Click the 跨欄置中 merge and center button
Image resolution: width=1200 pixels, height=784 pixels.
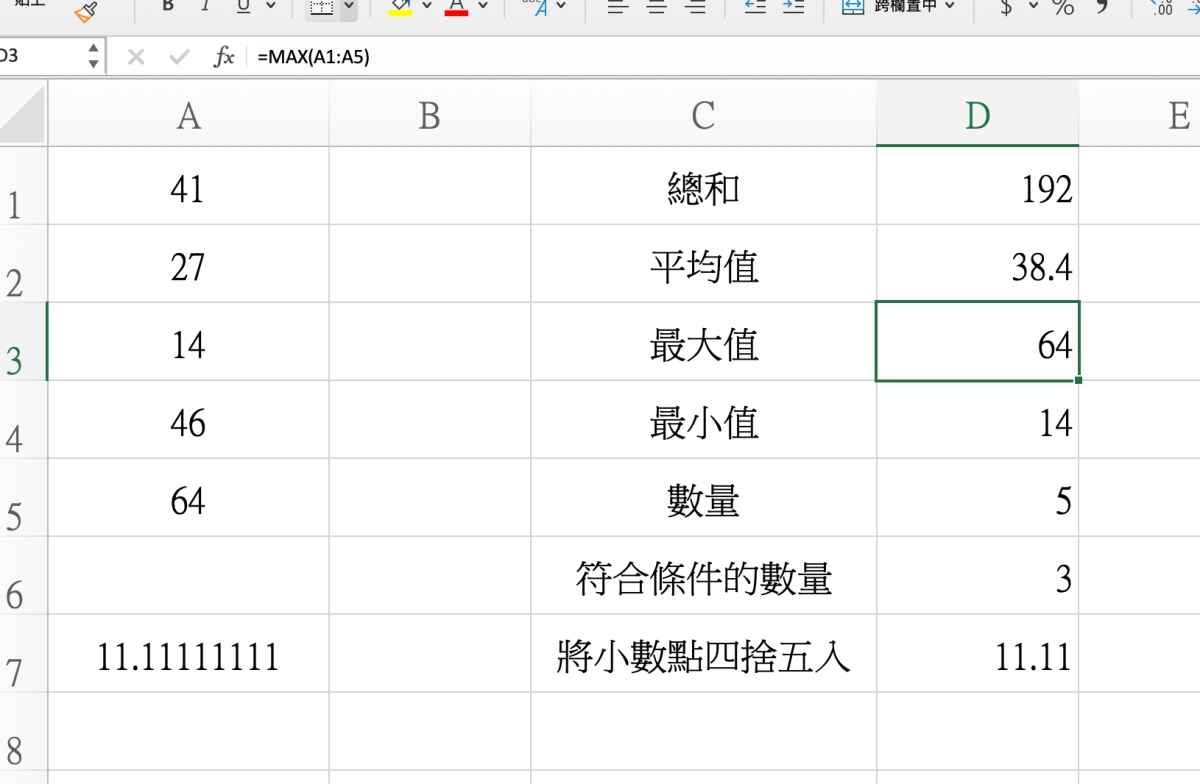click(888, 7)
